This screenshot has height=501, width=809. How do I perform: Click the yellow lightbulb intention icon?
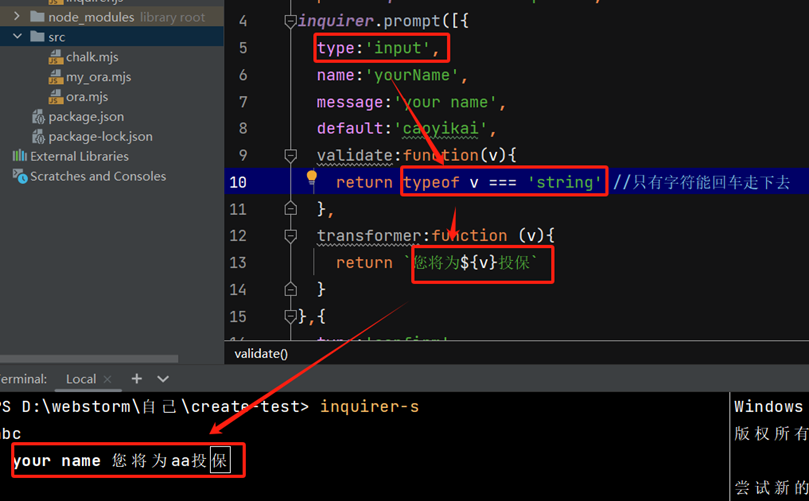tap(311, 177)
